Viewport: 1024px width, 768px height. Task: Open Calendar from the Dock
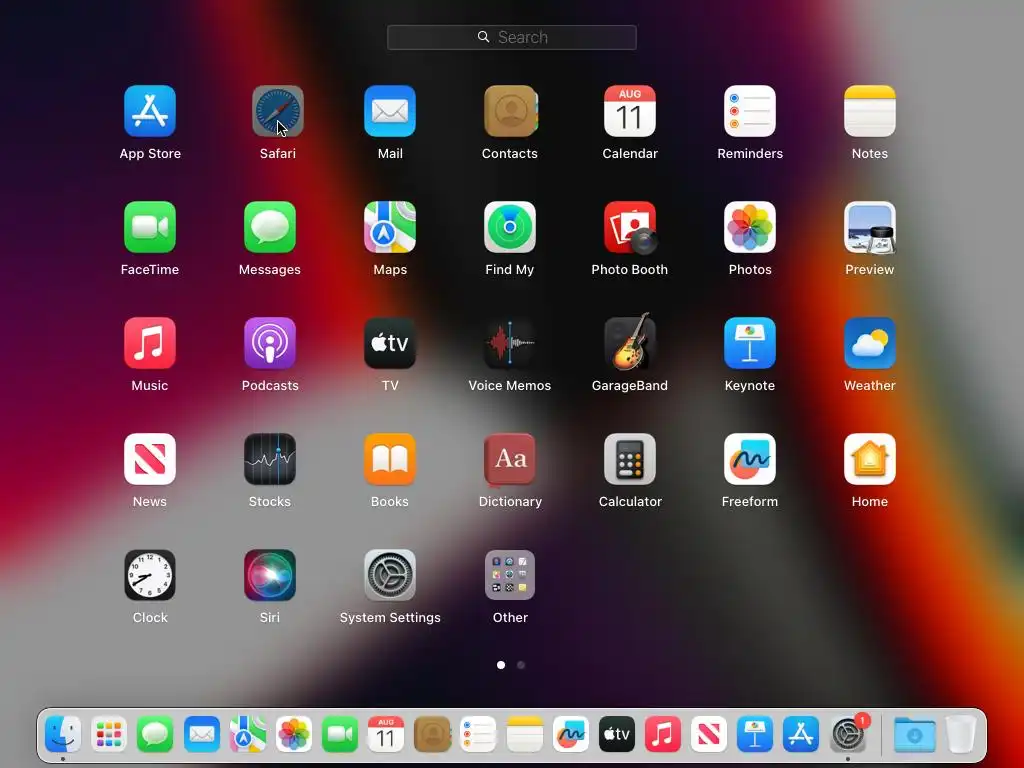pos(386,735)
